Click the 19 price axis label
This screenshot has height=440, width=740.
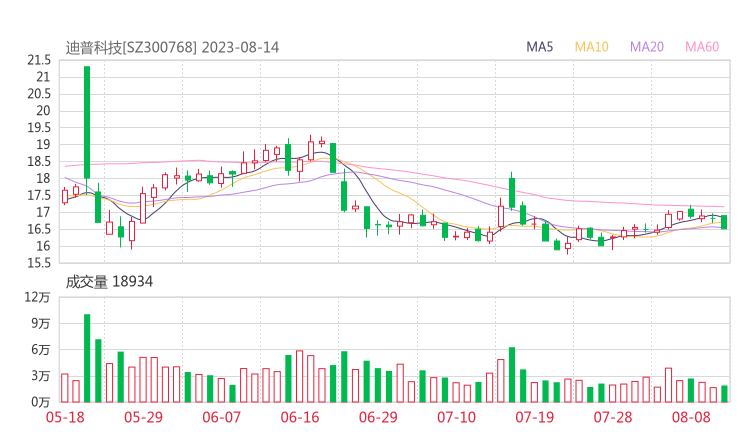click(43, 144)
